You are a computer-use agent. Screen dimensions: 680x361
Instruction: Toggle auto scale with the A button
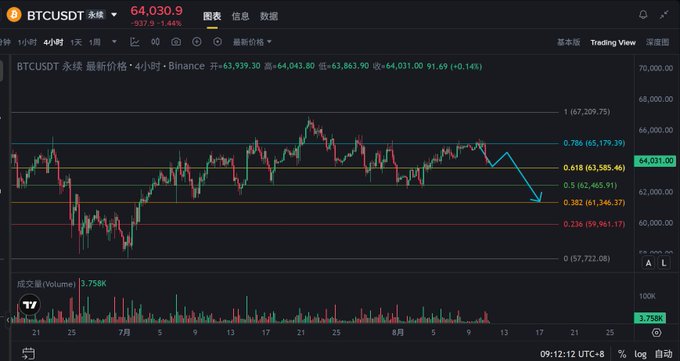(x=648, y=263)
